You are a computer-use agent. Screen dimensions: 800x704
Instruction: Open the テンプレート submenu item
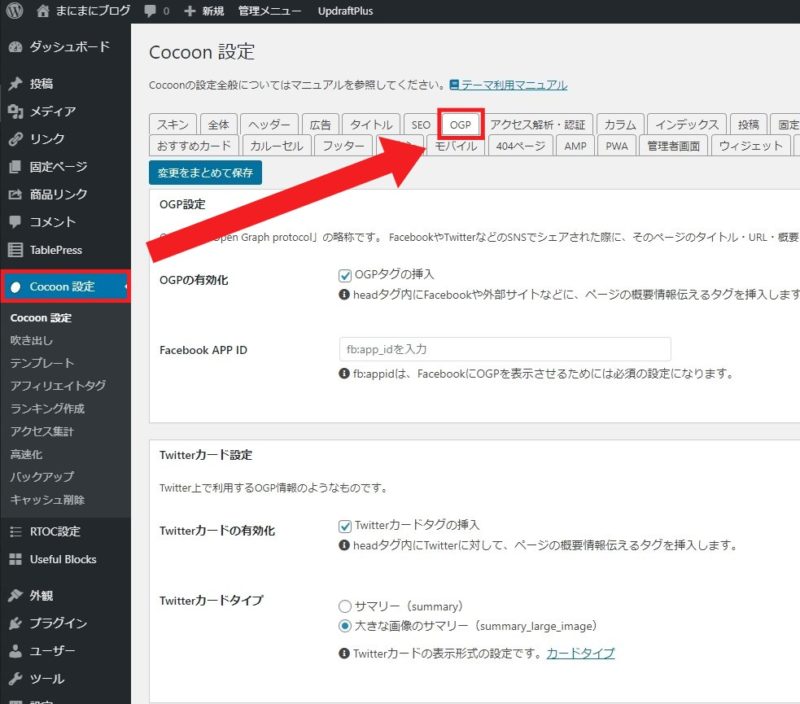[42, 363]
